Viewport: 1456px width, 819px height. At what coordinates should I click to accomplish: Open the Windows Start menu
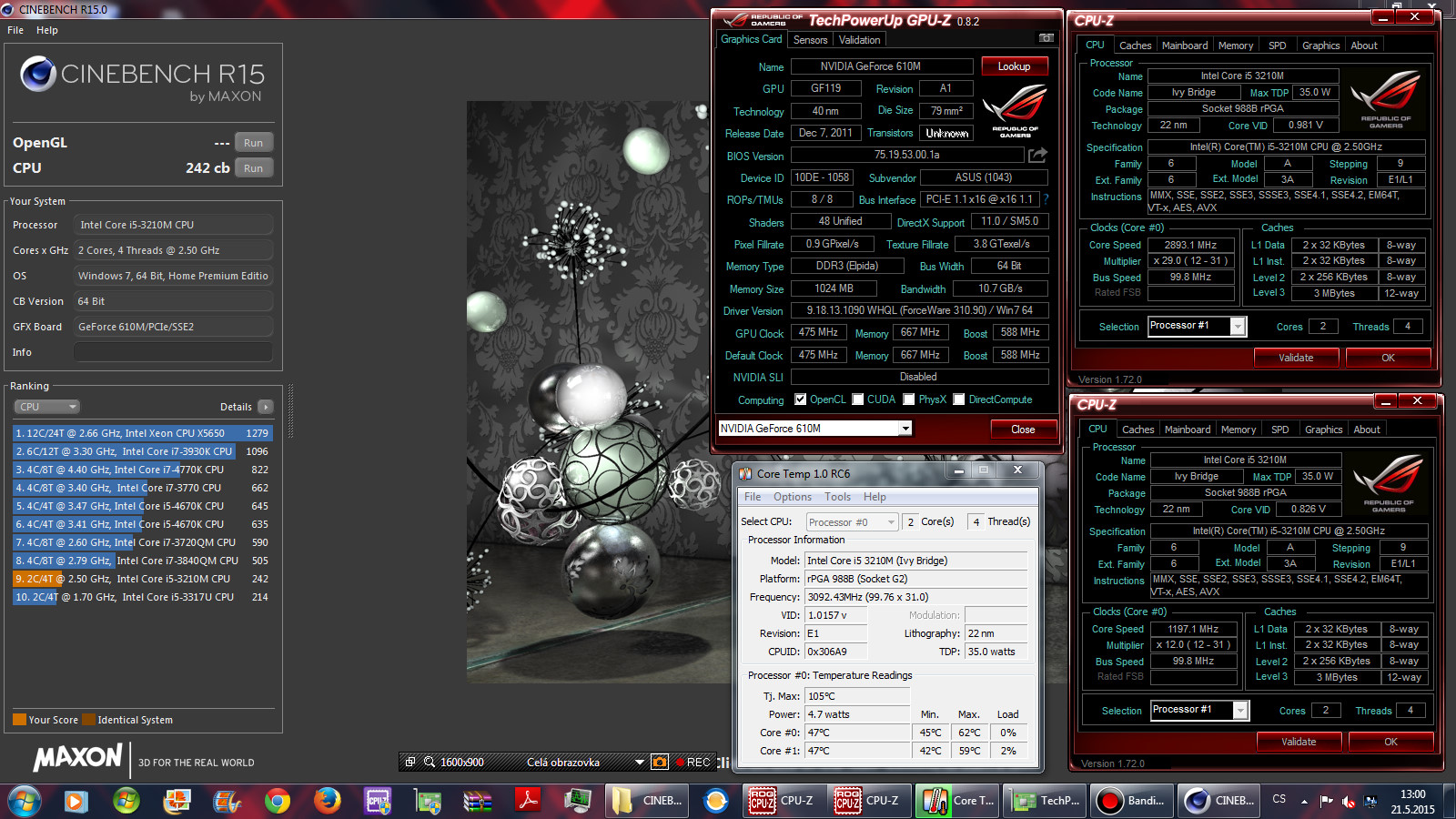[25, 801]
